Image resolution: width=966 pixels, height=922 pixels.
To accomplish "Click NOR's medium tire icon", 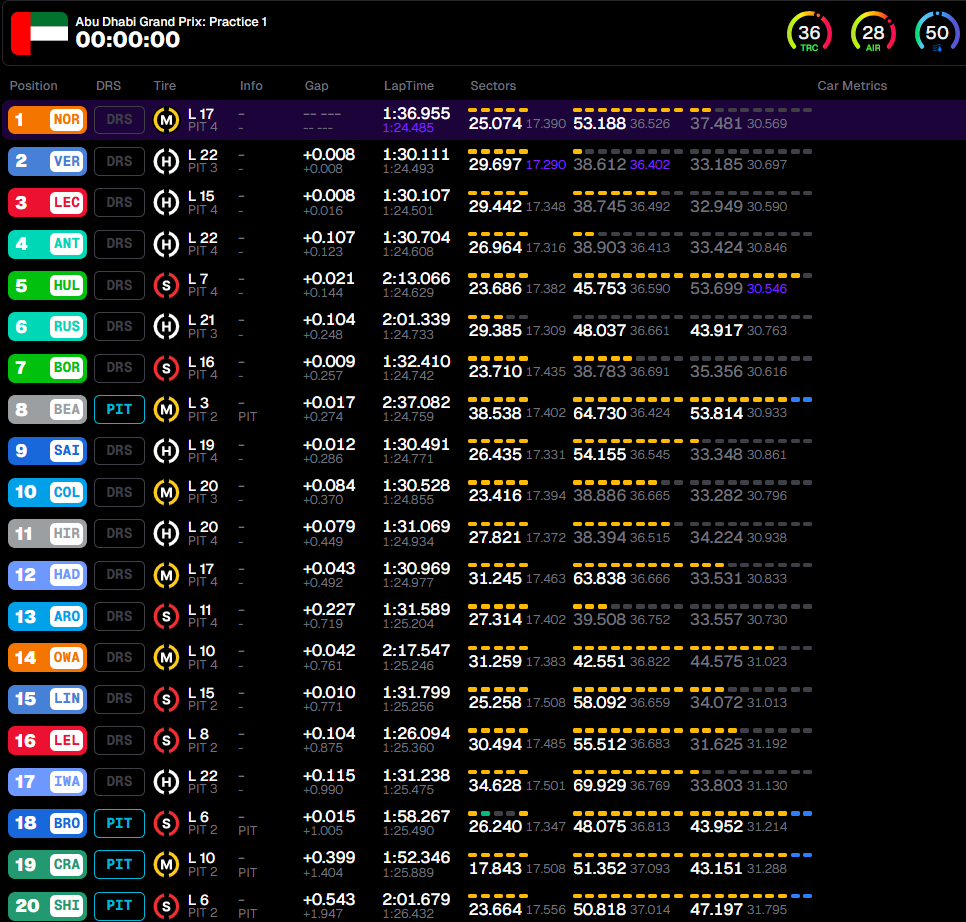I will point(166,119).
